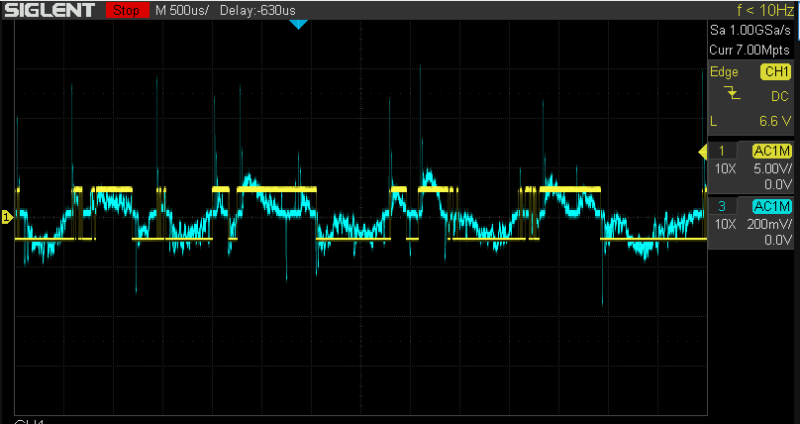Click the blue trigger position marker at top
Viewport: 800px width, 424px height.
click(x=297, y=23)
